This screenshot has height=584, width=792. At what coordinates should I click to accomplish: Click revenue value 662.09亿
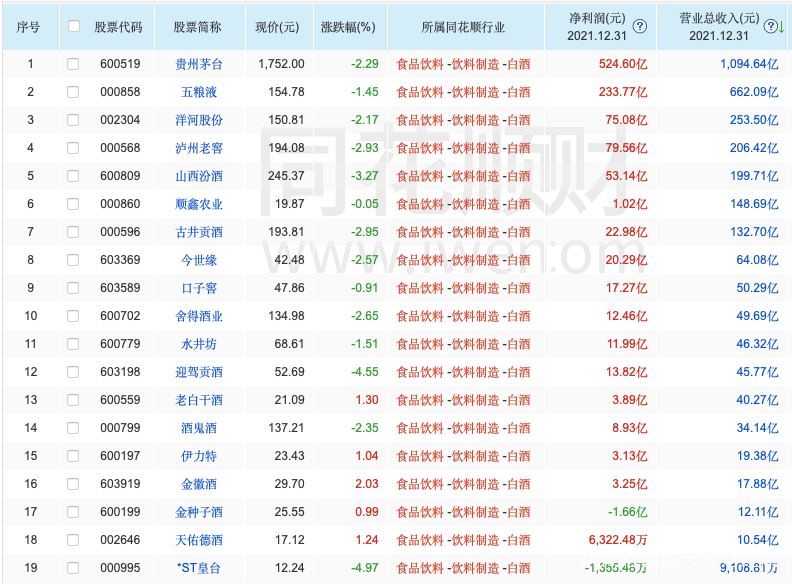tap(754, 92)
